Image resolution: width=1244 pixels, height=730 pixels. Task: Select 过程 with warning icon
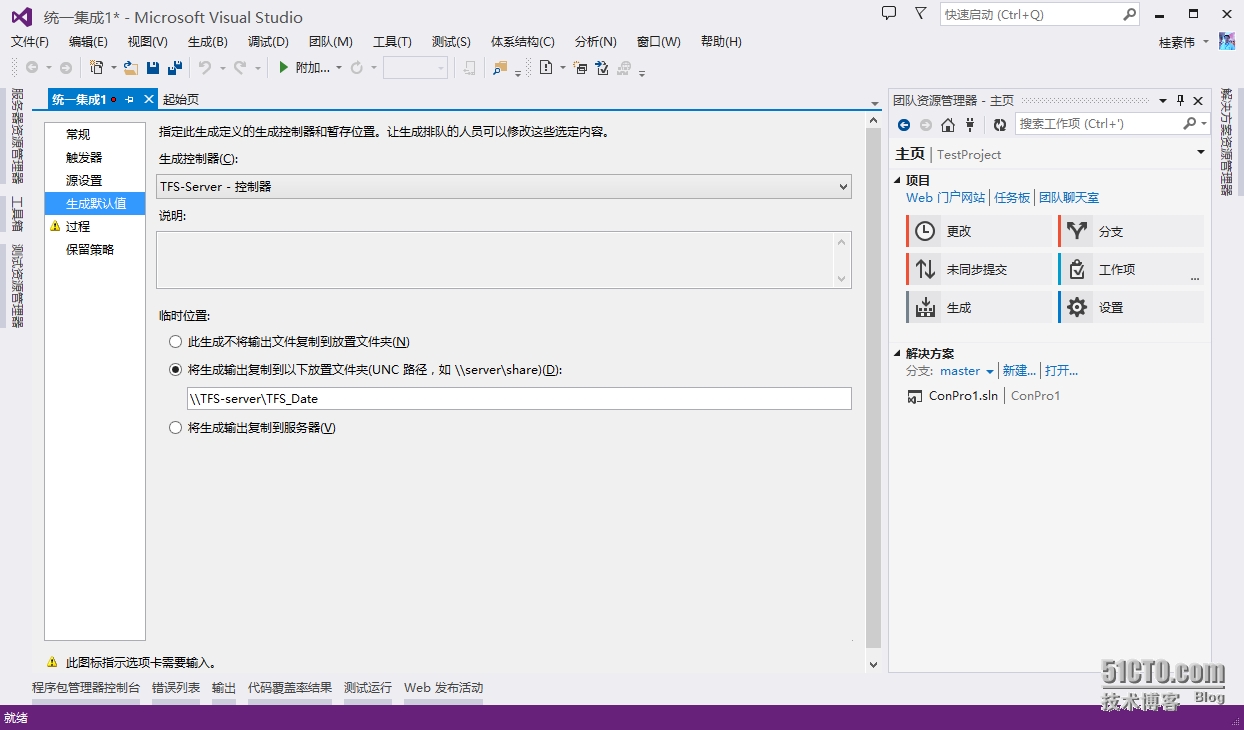(95, 226)
